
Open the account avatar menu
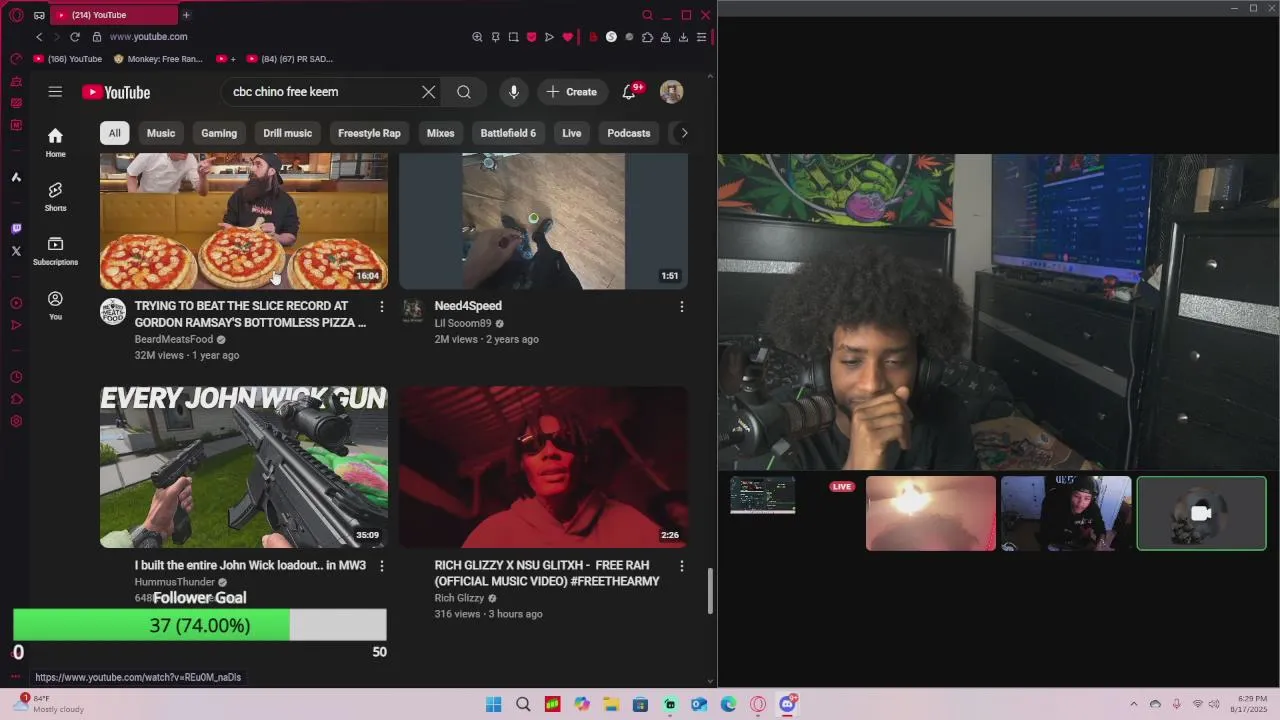pos(672,92)
